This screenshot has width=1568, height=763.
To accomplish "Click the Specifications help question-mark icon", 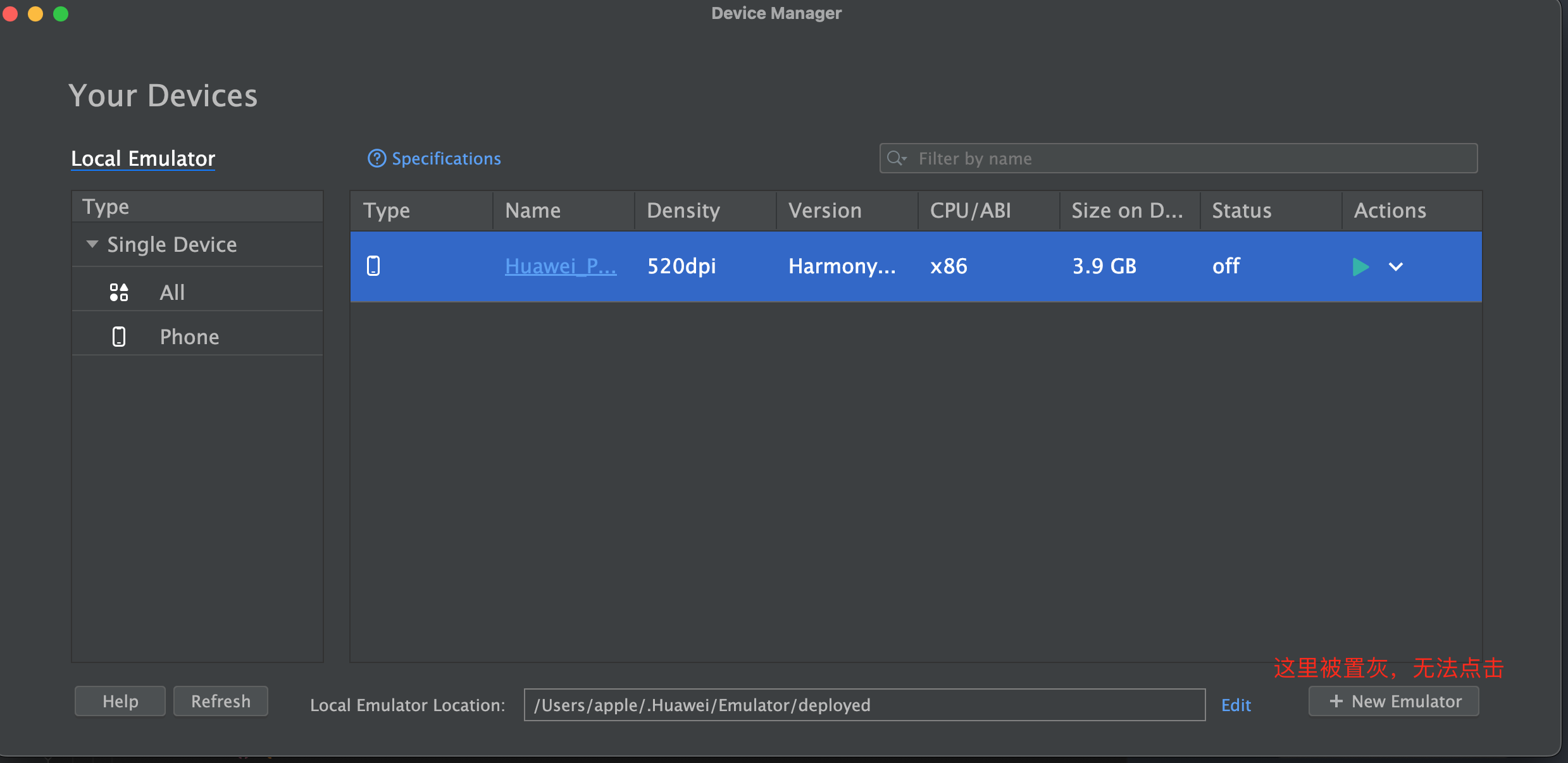I will pyautogui.click(x=376, y=158).
